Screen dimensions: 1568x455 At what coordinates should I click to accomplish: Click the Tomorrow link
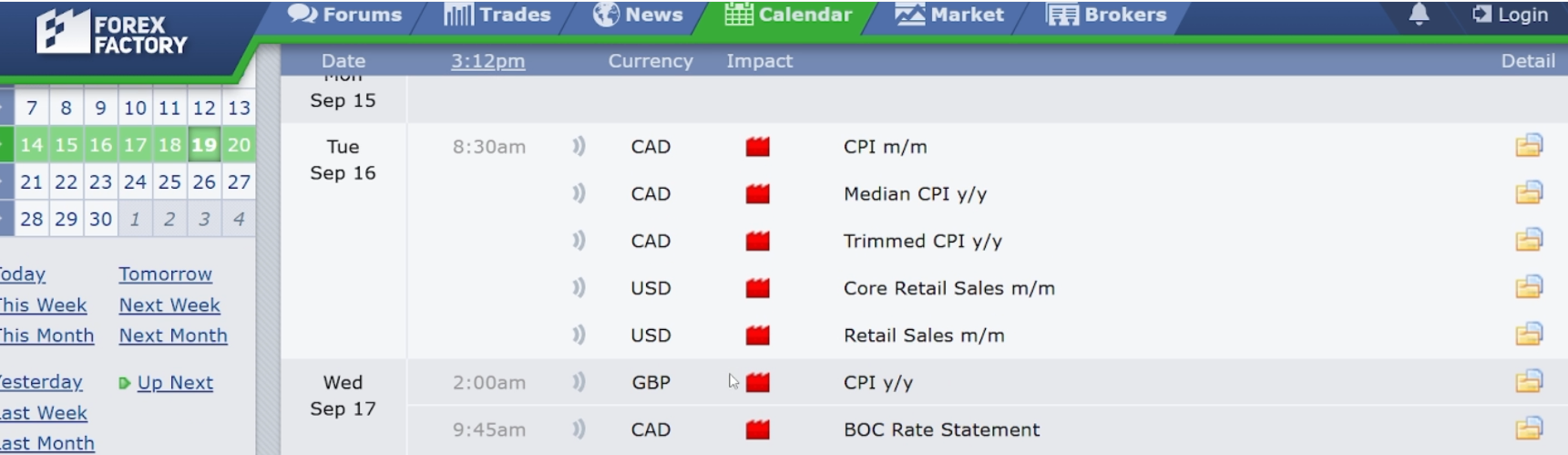165,274
